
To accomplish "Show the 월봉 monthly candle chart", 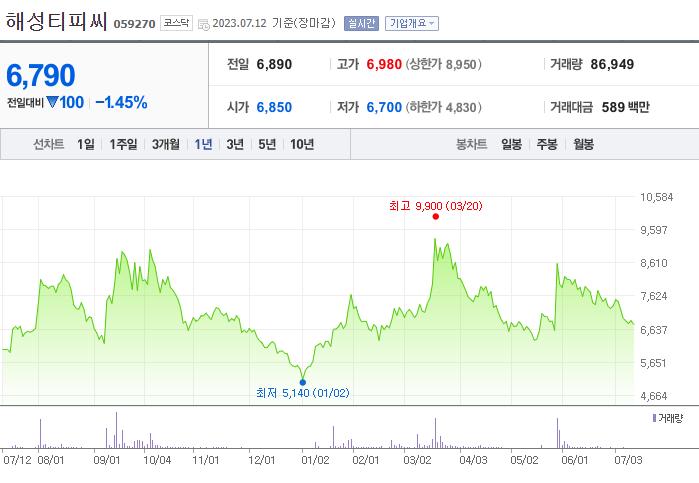I will coord(583,144).
